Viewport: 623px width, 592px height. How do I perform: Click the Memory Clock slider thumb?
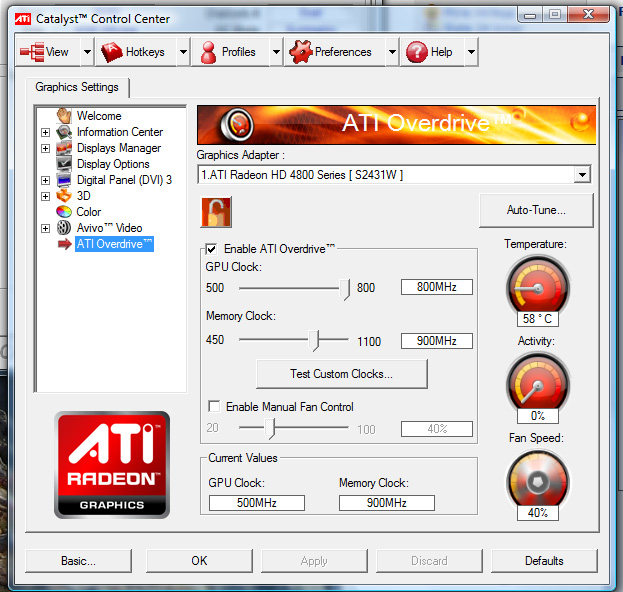pyautogui.click(x=314, y=340)
